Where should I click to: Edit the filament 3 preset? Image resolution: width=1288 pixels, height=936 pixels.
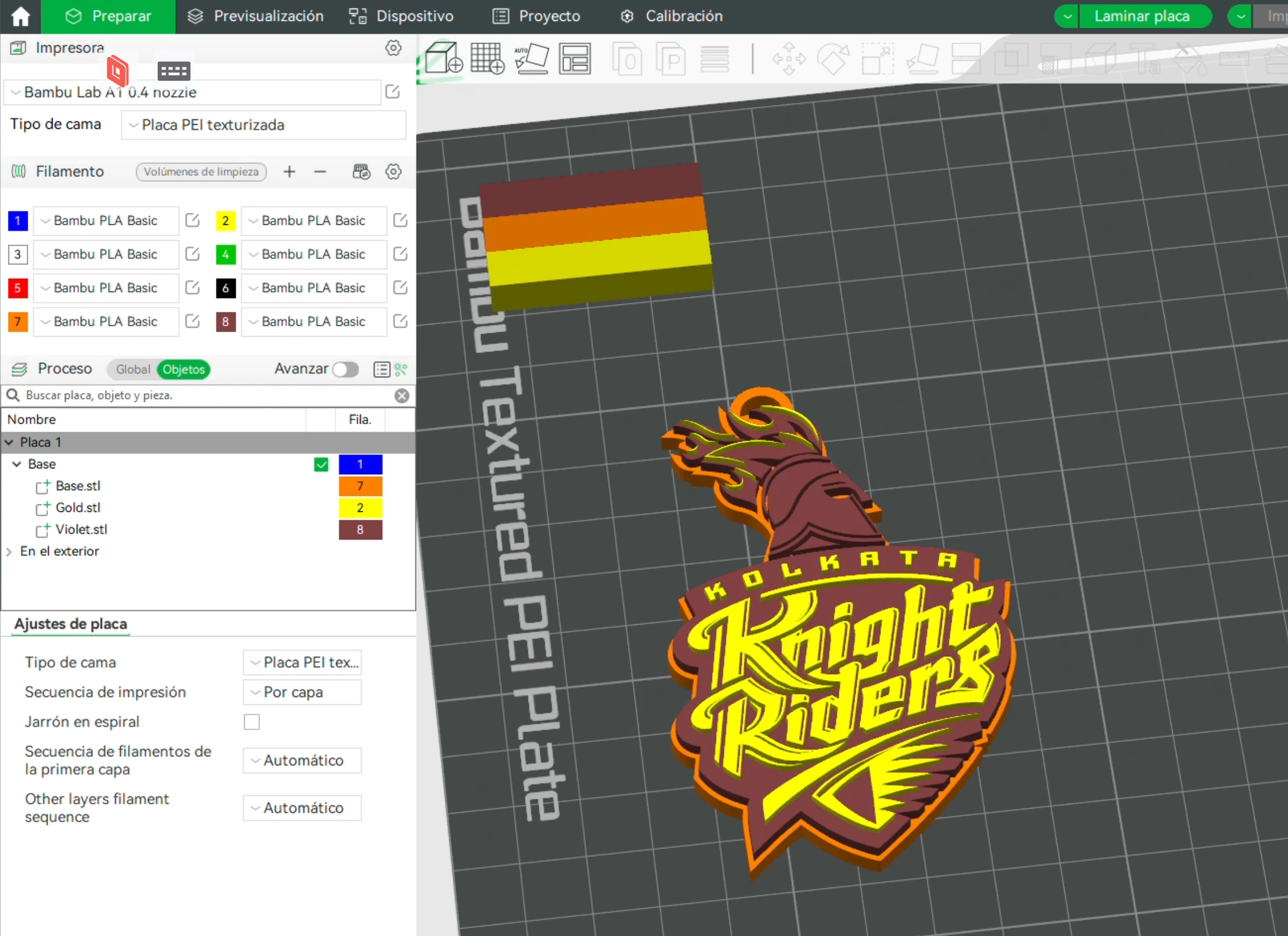click(x=193, y=254)
